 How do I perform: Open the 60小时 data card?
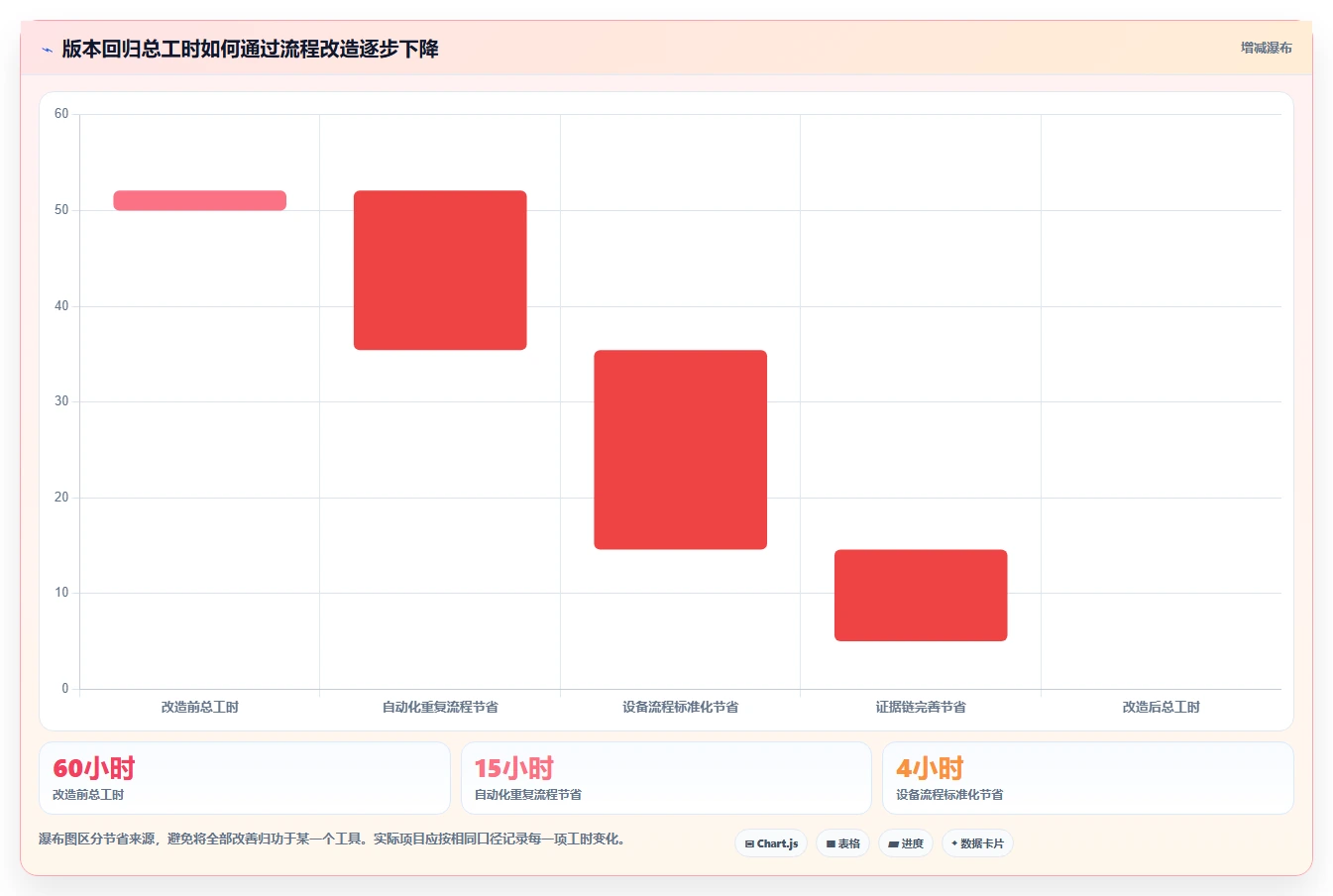(245, 778)
